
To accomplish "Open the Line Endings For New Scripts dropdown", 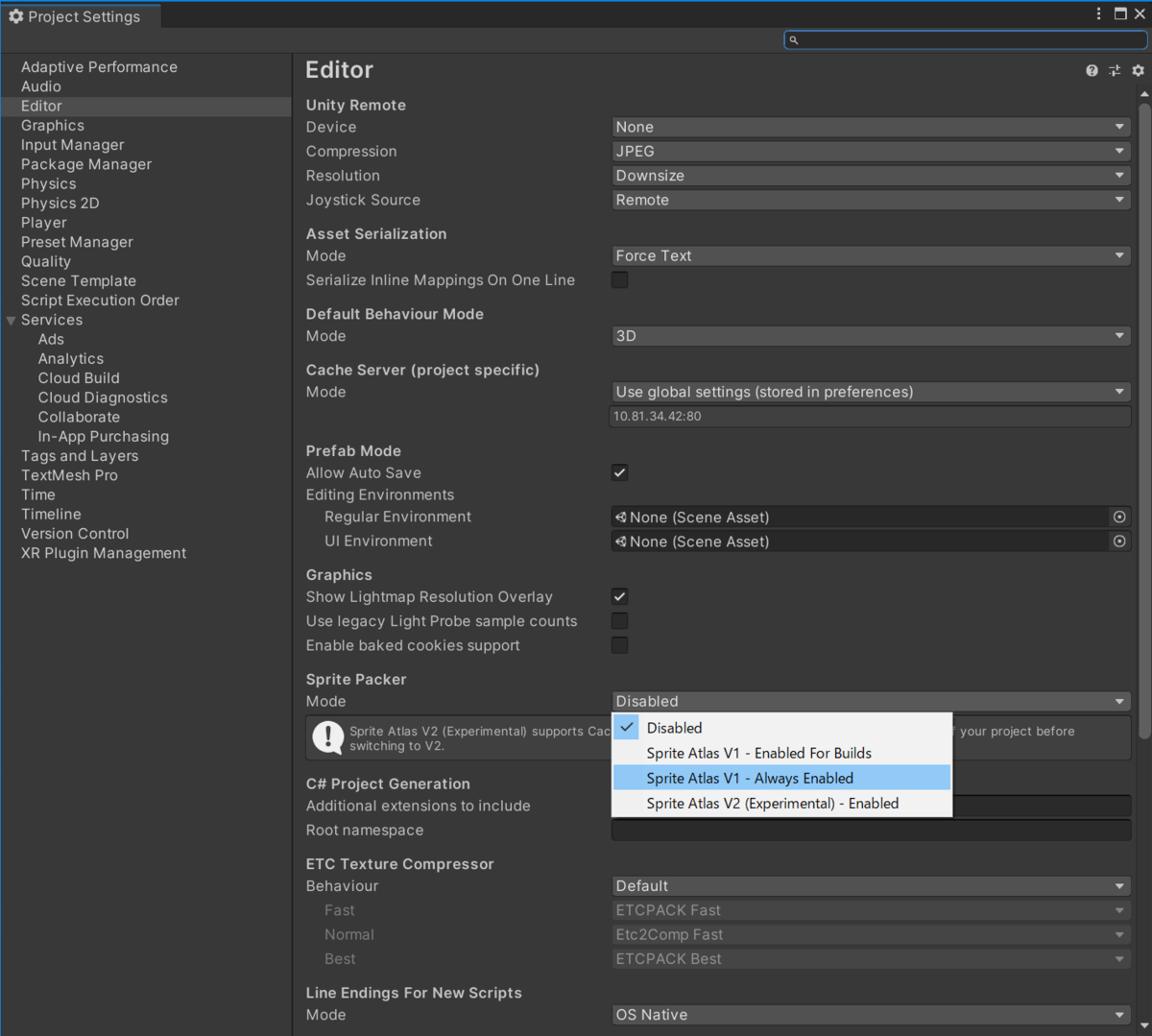I will tap(869, 1014).
